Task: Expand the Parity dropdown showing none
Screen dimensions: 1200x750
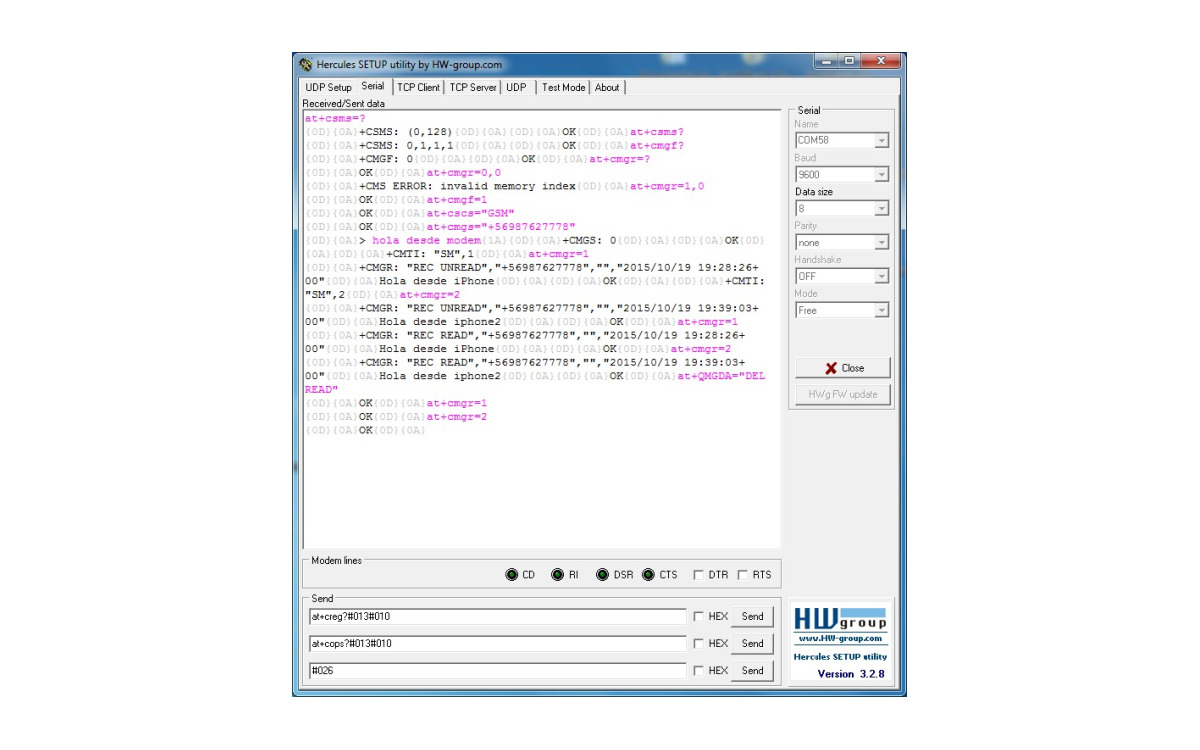Action: pyautogui.click(x=881, y=243)
